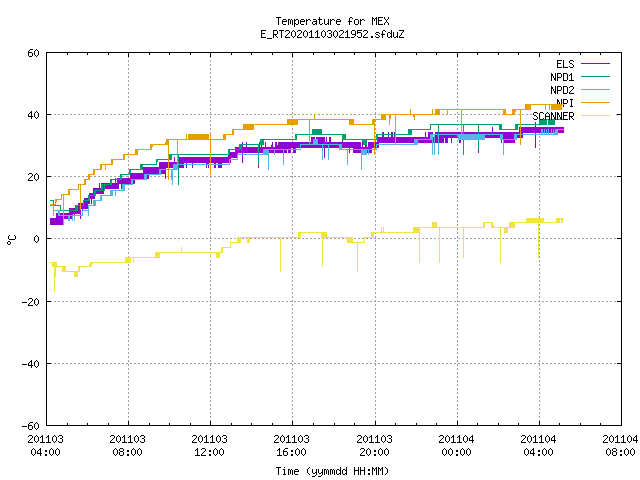The width and height of the screenshot is (640, 480).
Task: Click the x-axis tick 201104 04:00
Action: 538,446
